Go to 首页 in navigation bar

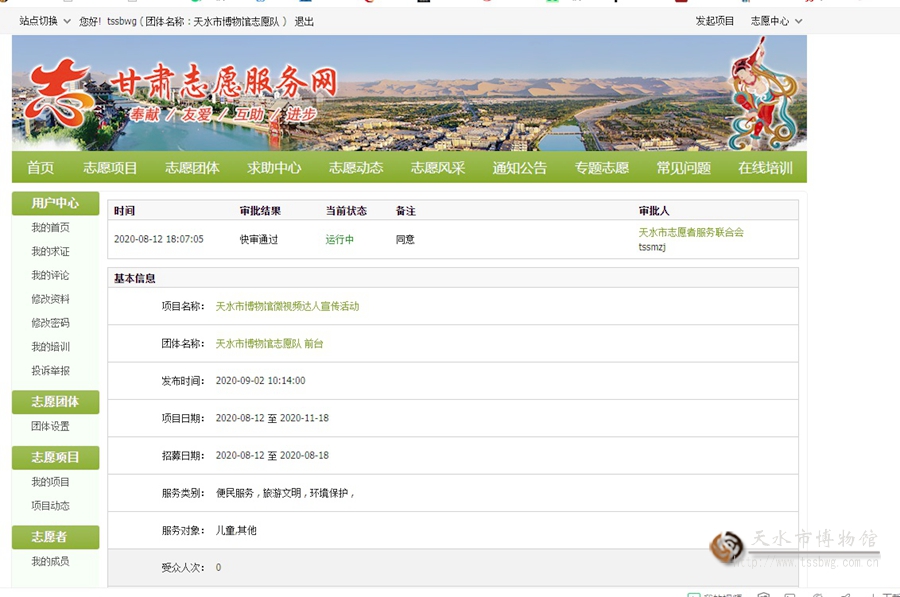click(x=40, y=168)
